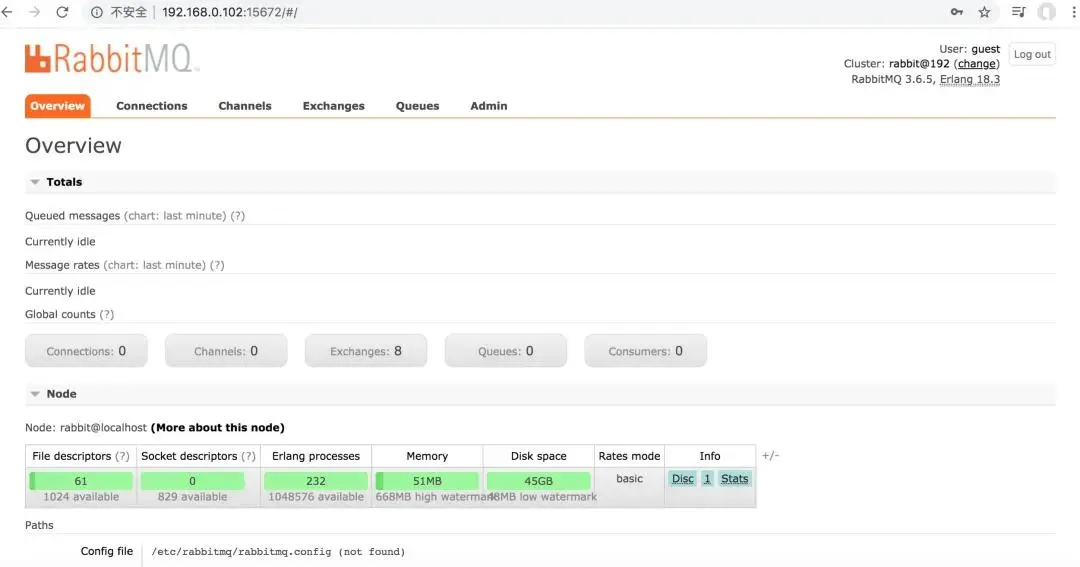Screen dimensions: 1080x567
Task: Open the saved password key icon
Action: coord(956,12)
